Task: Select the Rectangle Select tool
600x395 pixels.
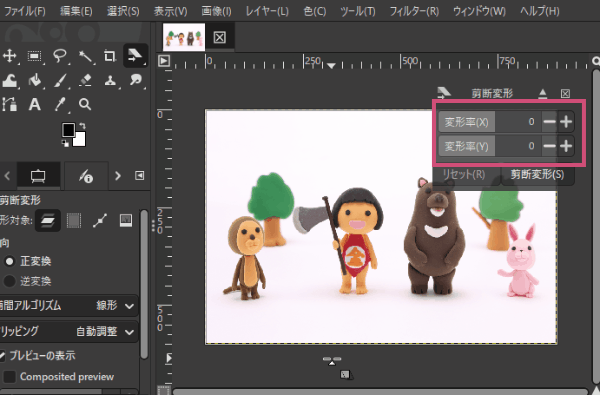Action: pos(34,57)
